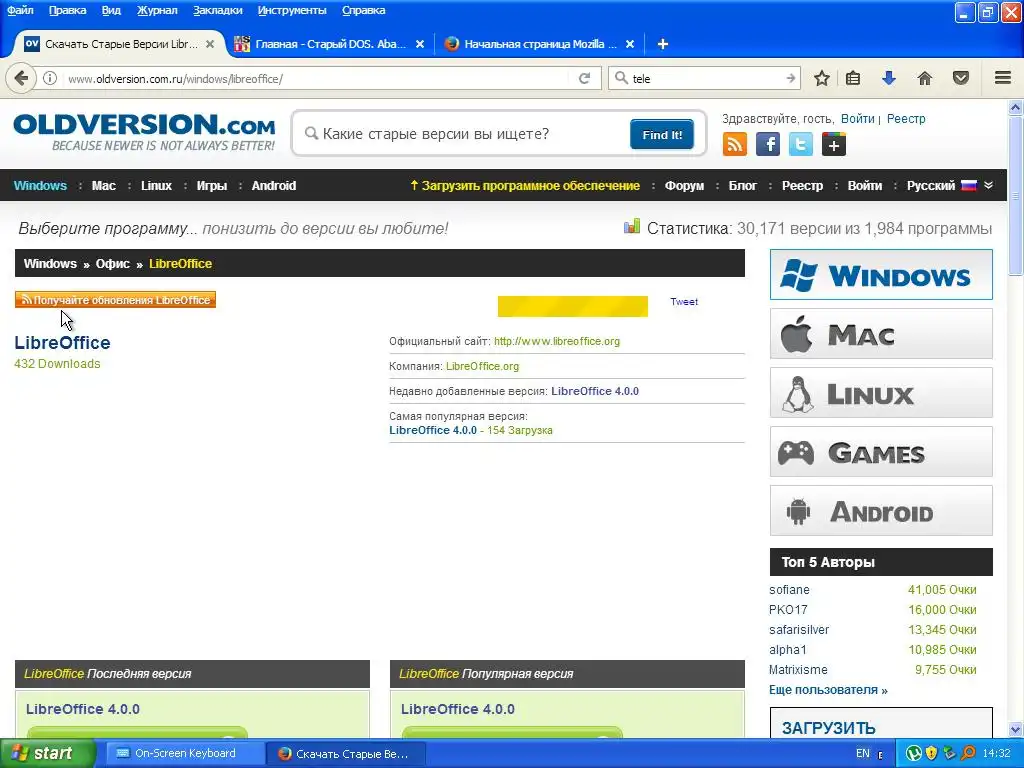Screen dimensions: 1024x768
Task: Select Mac in the navigation bar
Action: tap(103, 185)
